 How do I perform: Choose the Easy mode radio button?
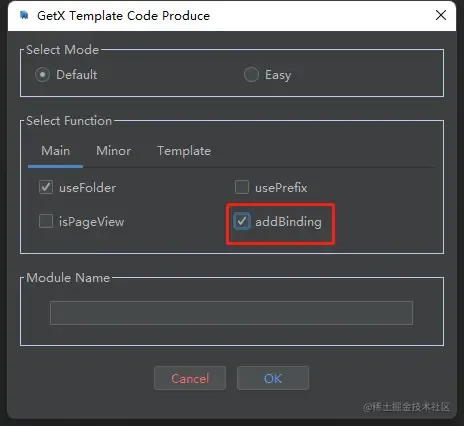[251, 75]
